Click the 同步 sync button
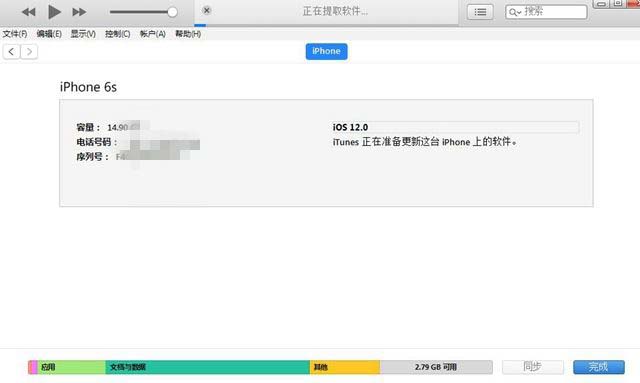The height and width of the screenshot is (383, 640). pos(533,367)
